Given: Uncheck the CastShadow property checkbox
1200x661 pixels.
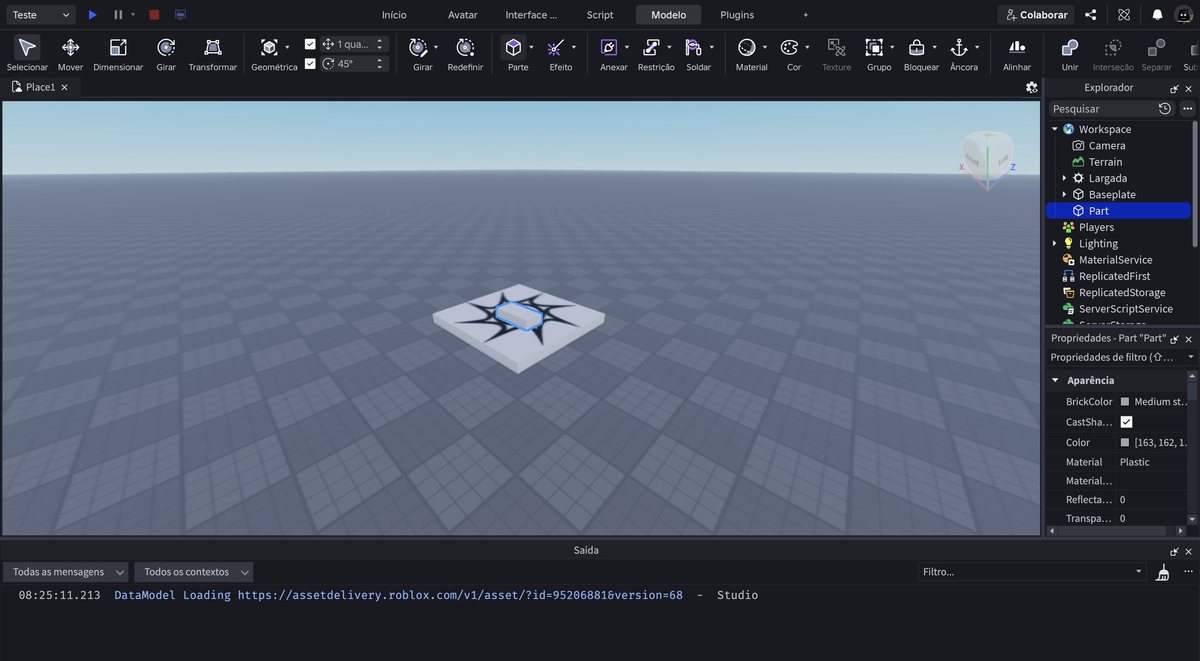Looking at the screenshot, I should pos(1126,422).
